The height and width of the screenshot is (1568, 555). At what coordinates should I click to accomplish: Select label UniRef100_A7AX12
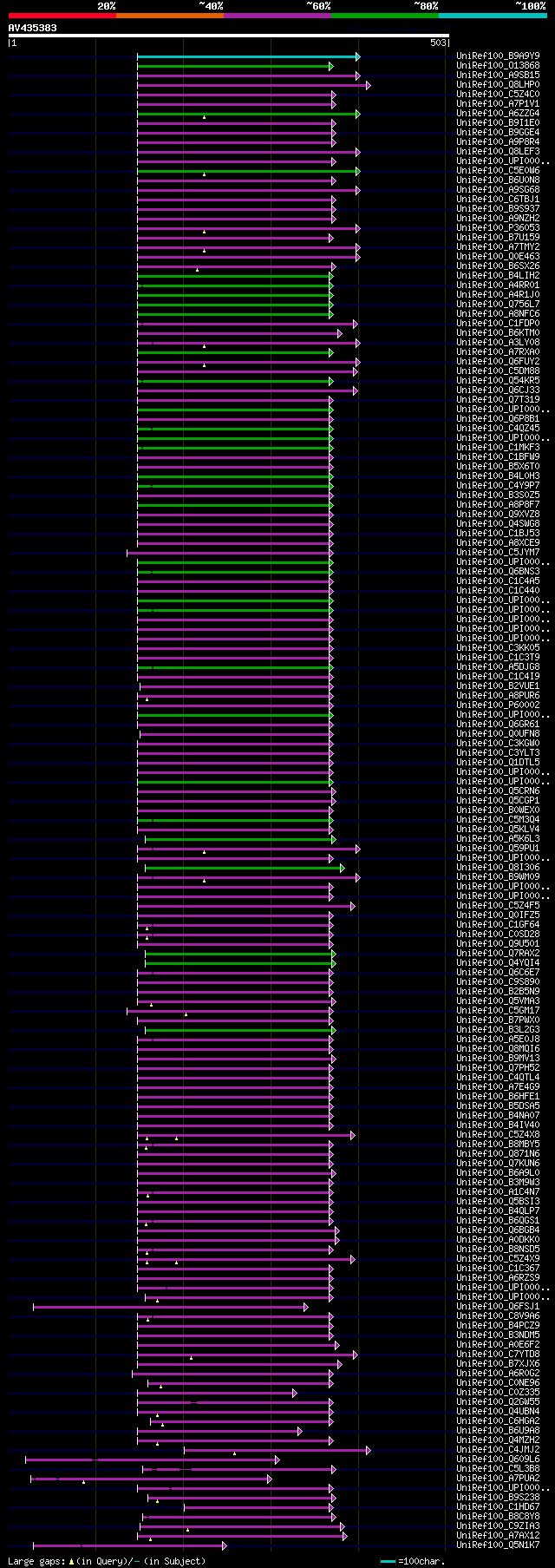click(x=498, y=1536)
